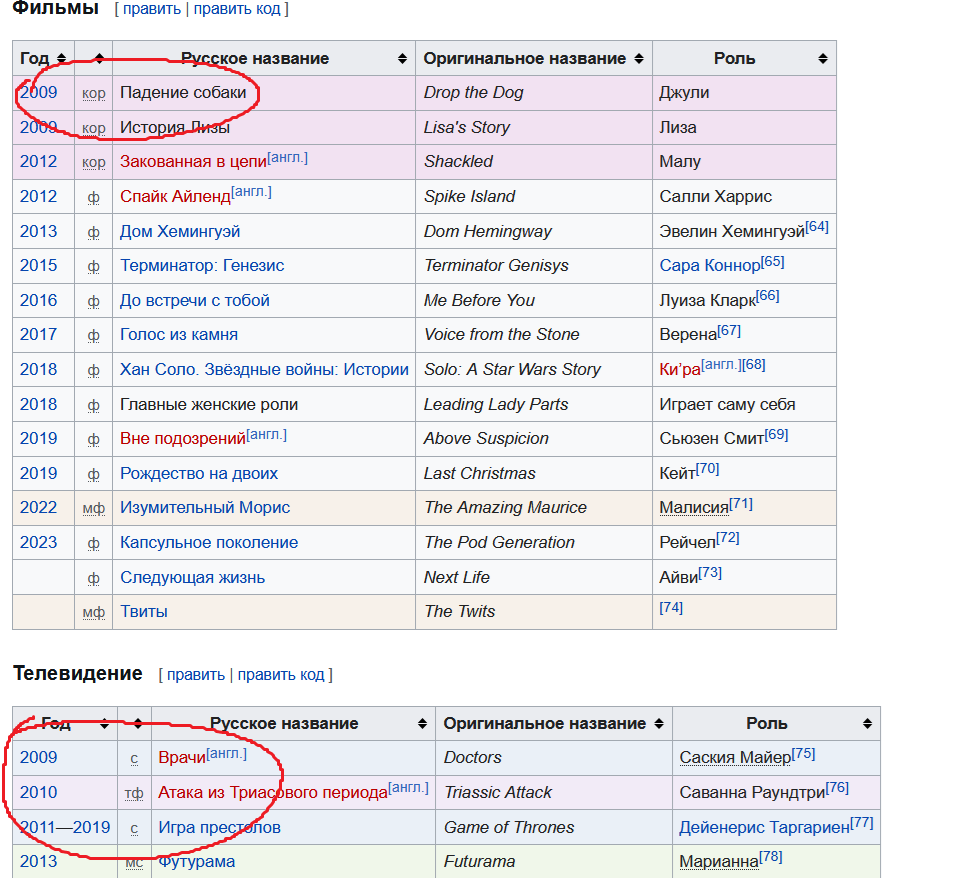Click year 2022 link in films table

tap(38, 508)
